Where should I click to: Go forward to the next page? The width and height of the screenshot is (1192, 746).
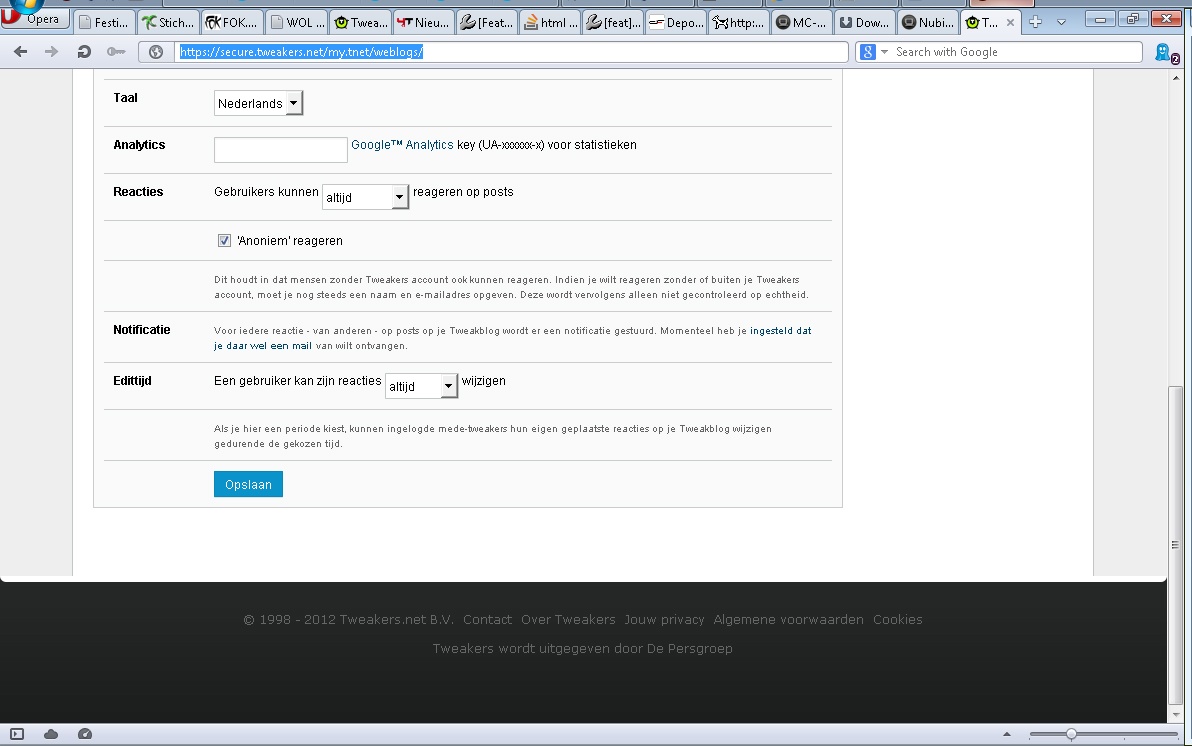(x=51, y=52)
